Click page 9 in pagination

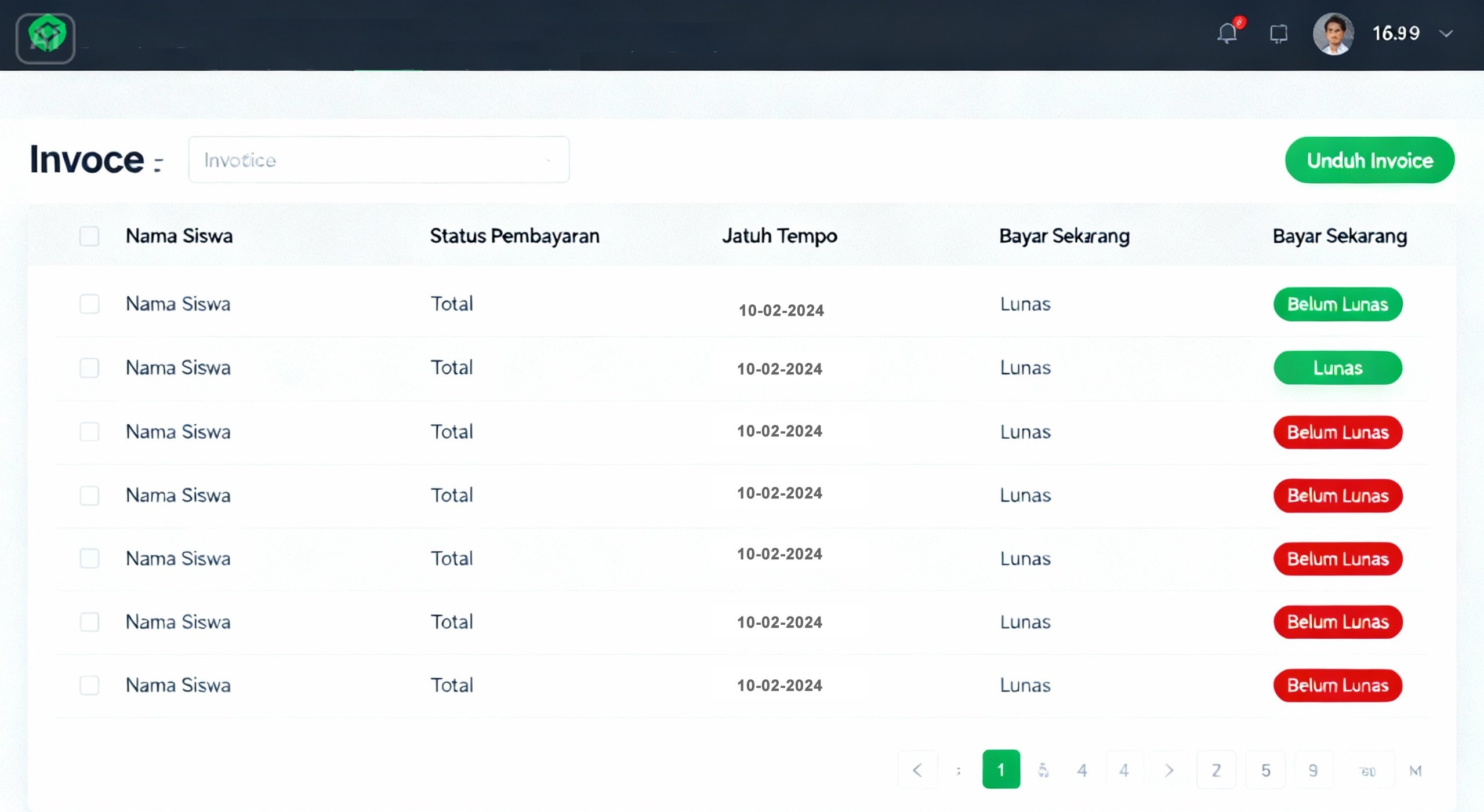pos(1314,770)
